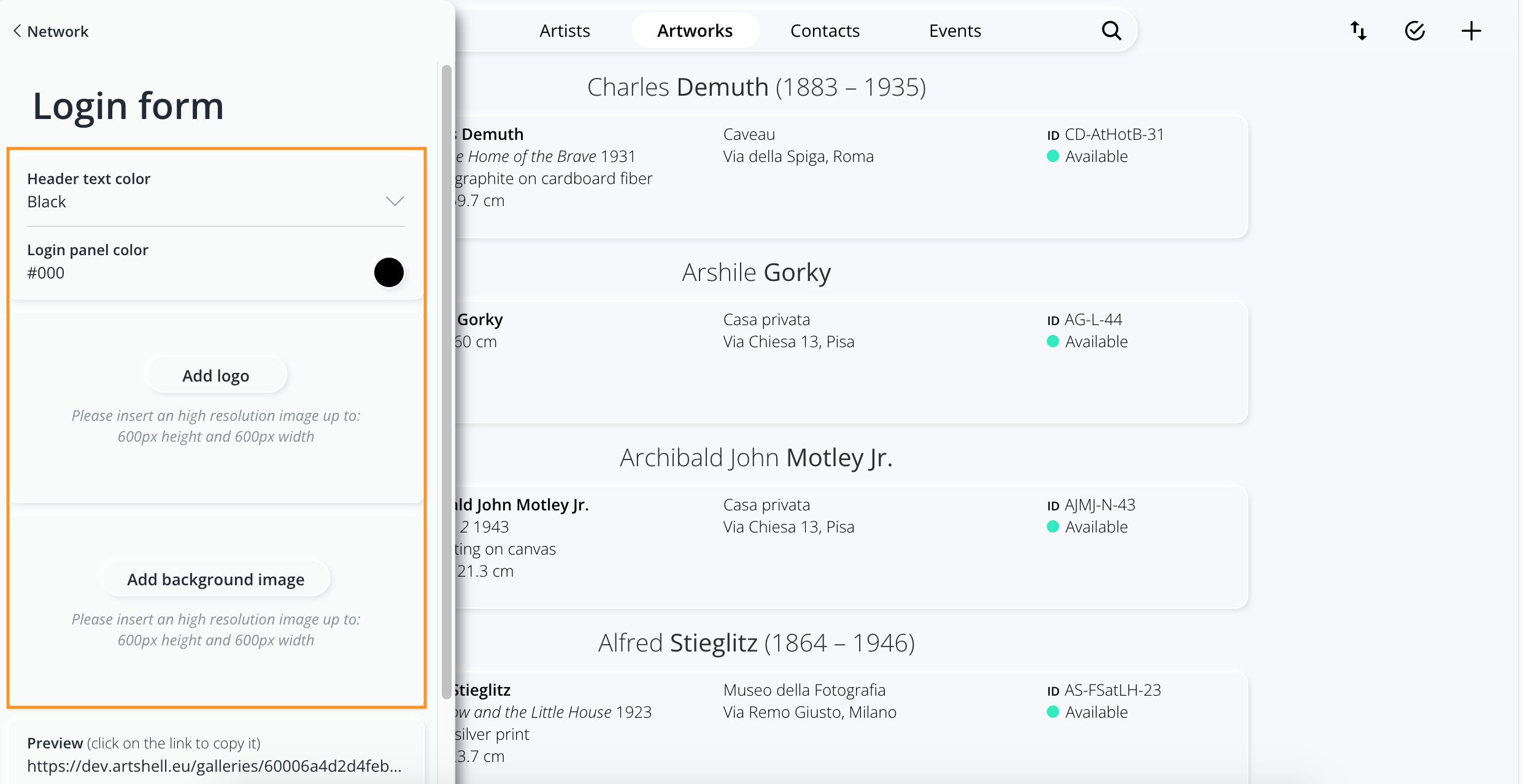1523x784 pixels.
Task: Click the back chevron next to Network
Action: coord(17,31)
